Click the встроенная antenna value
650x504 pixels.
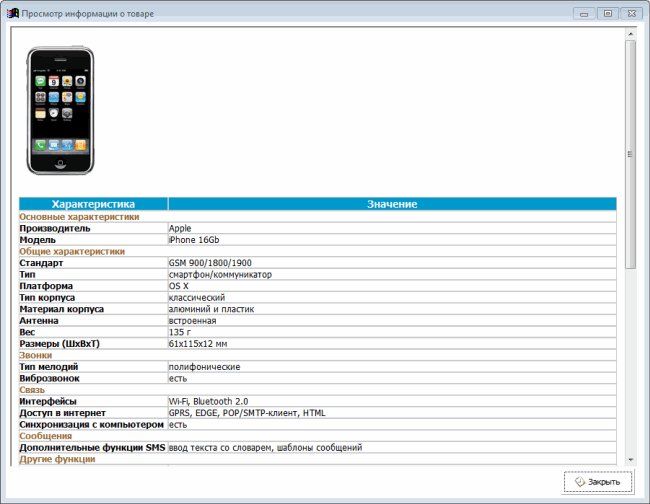click(x=192, y=321)
